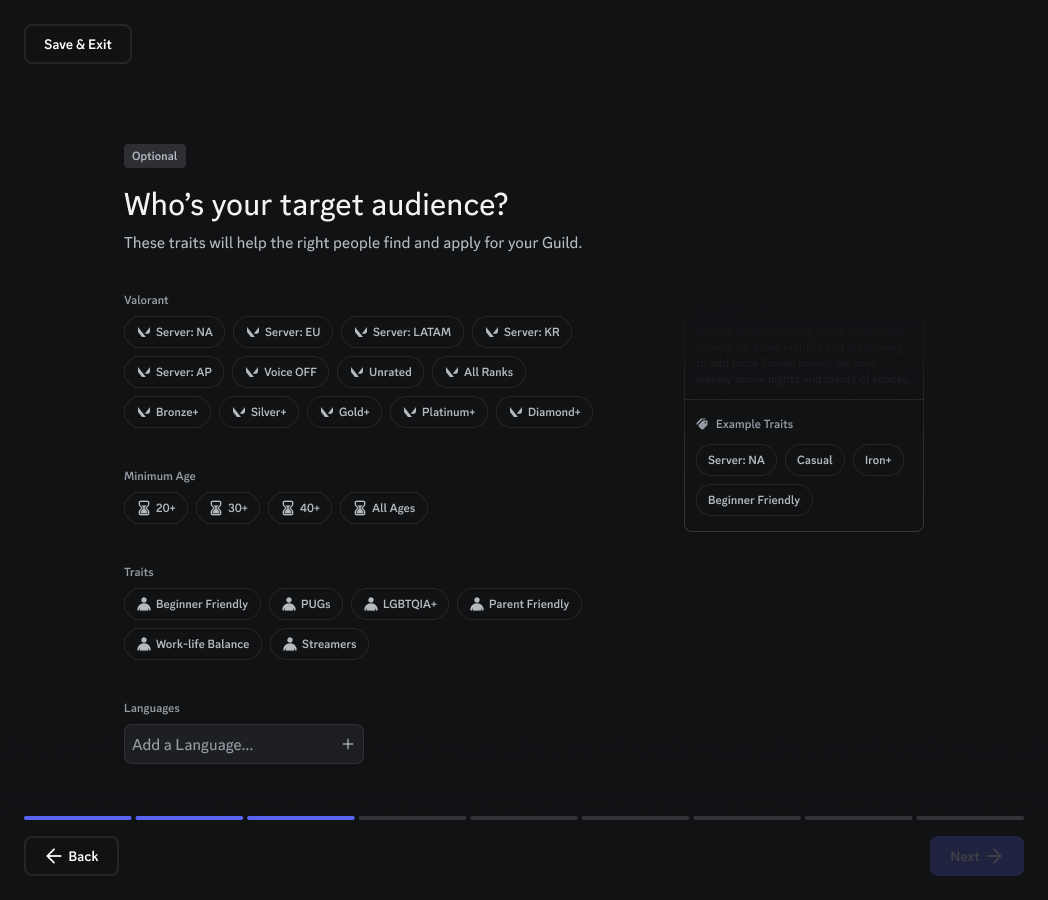
Task: Select the LGBTQIA+ trait chip
Action: [x=400, y=604]
